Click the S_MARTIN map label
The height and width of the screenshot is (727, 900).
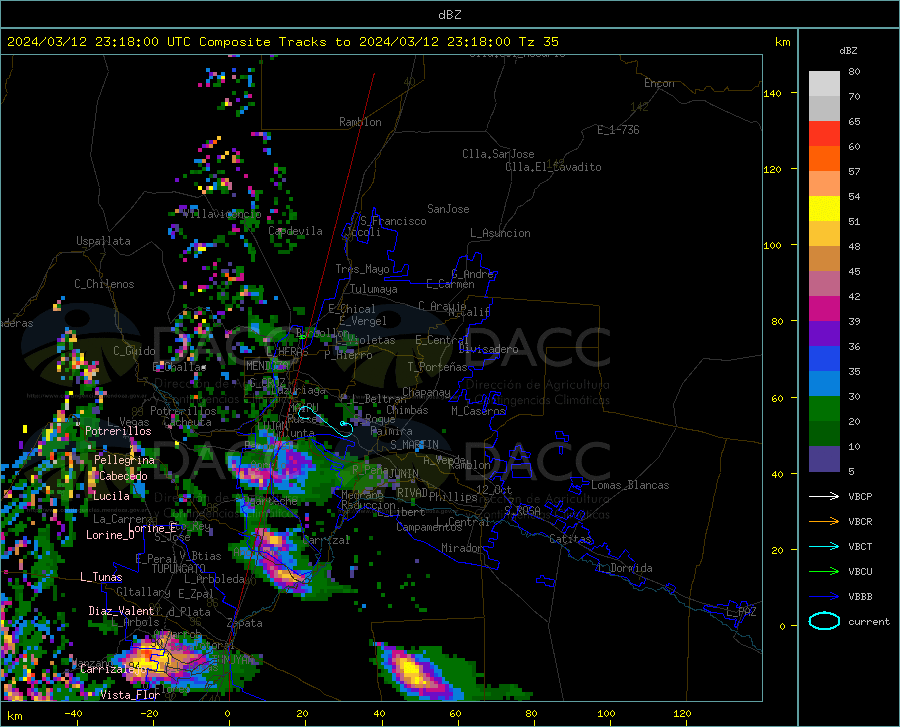(414, 445)
